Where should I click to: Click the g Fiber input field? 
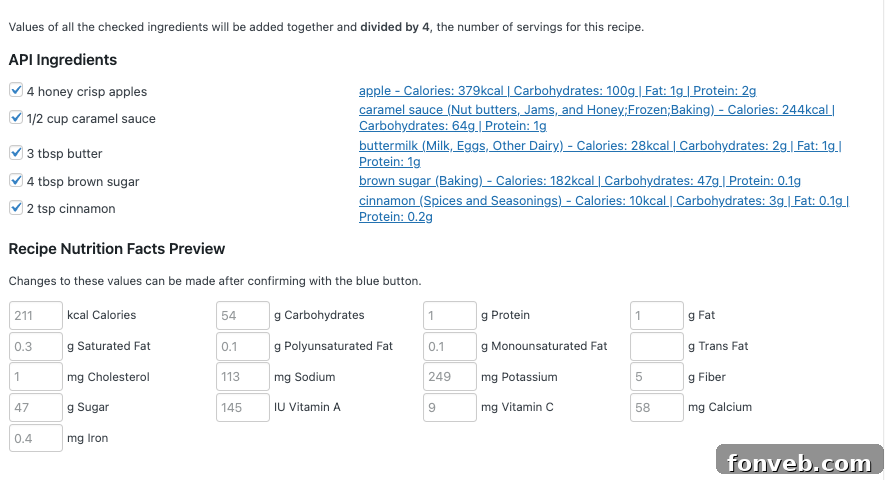point(657,377)
